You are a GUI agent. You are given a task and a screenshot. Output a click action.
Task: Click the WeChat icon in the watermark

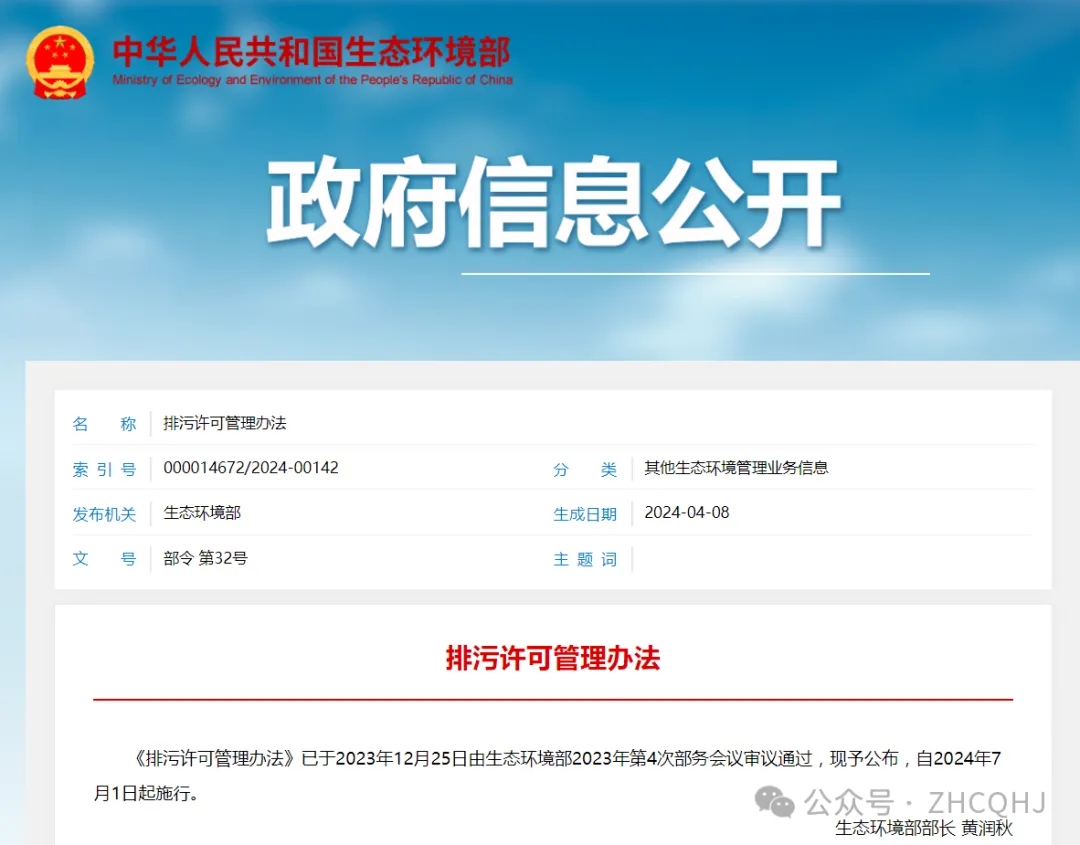pyautogui.click(x=776, y=801)
